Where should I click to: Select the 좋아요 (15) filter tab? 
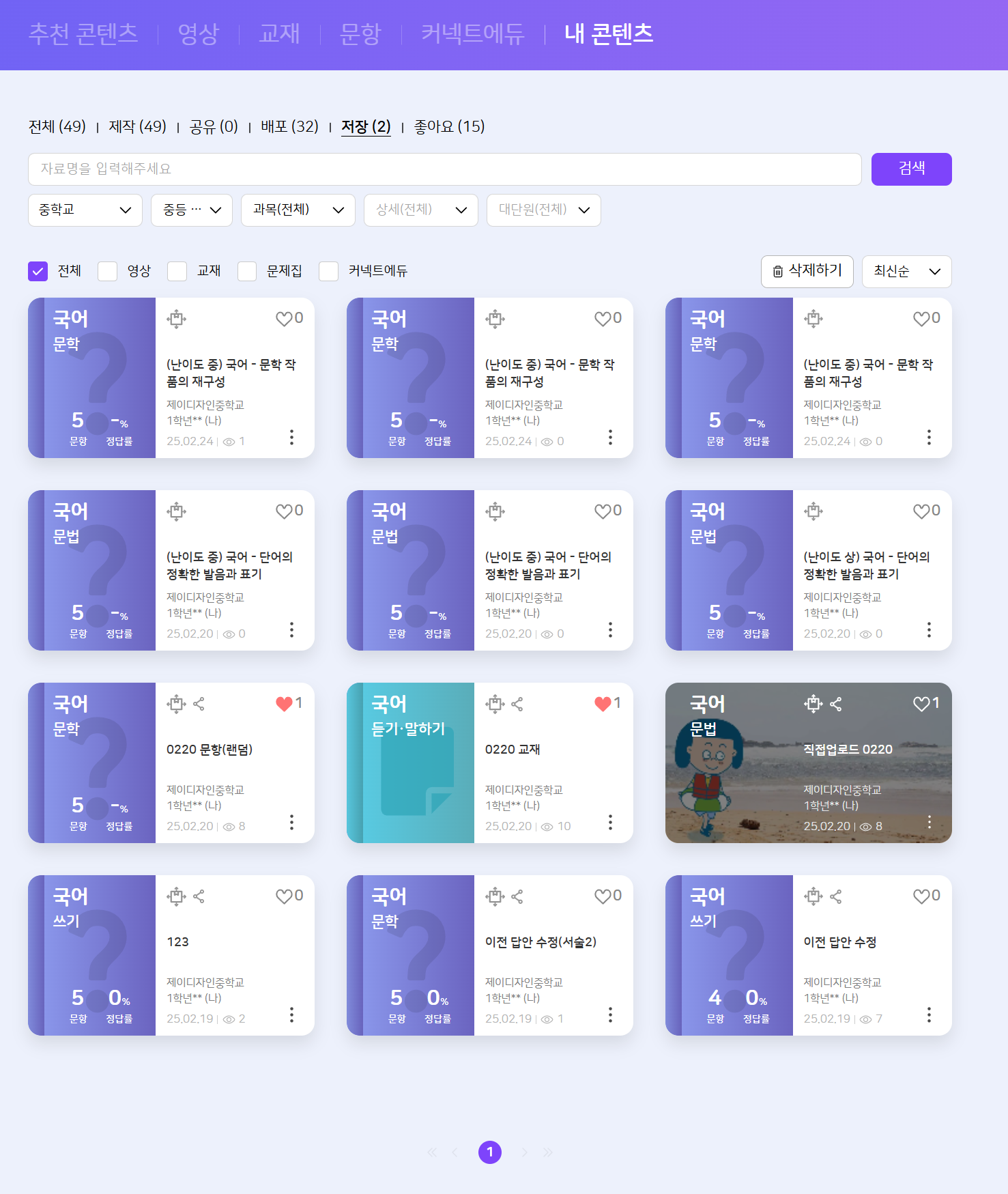pyautogui.click(x=449, y=127)
